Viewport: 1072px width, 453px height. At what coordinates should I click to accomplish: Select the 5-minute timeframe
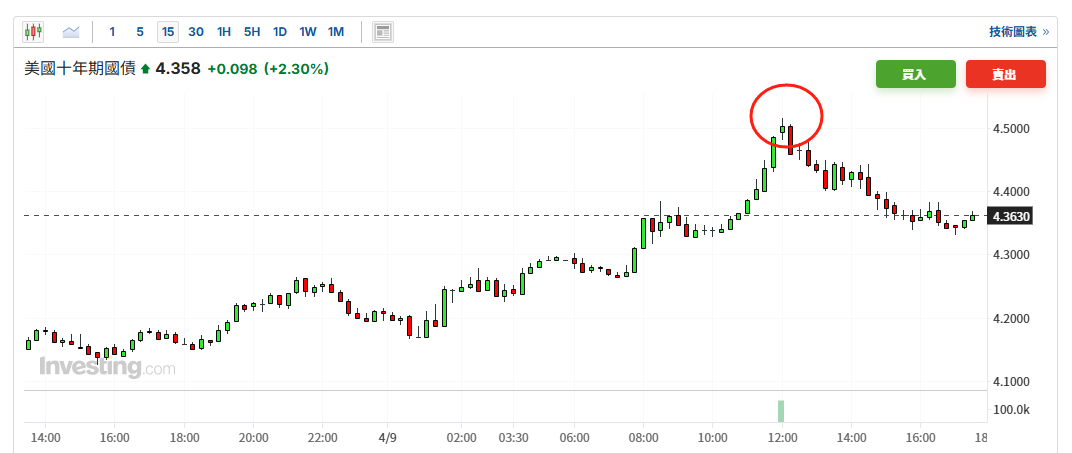140,32
